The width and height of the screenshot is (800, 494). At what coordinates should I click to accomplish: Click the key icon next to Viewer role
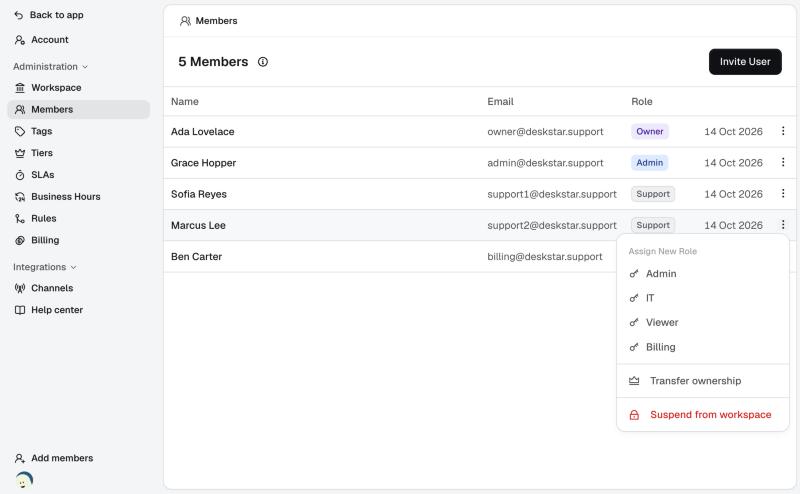[634, 323]
